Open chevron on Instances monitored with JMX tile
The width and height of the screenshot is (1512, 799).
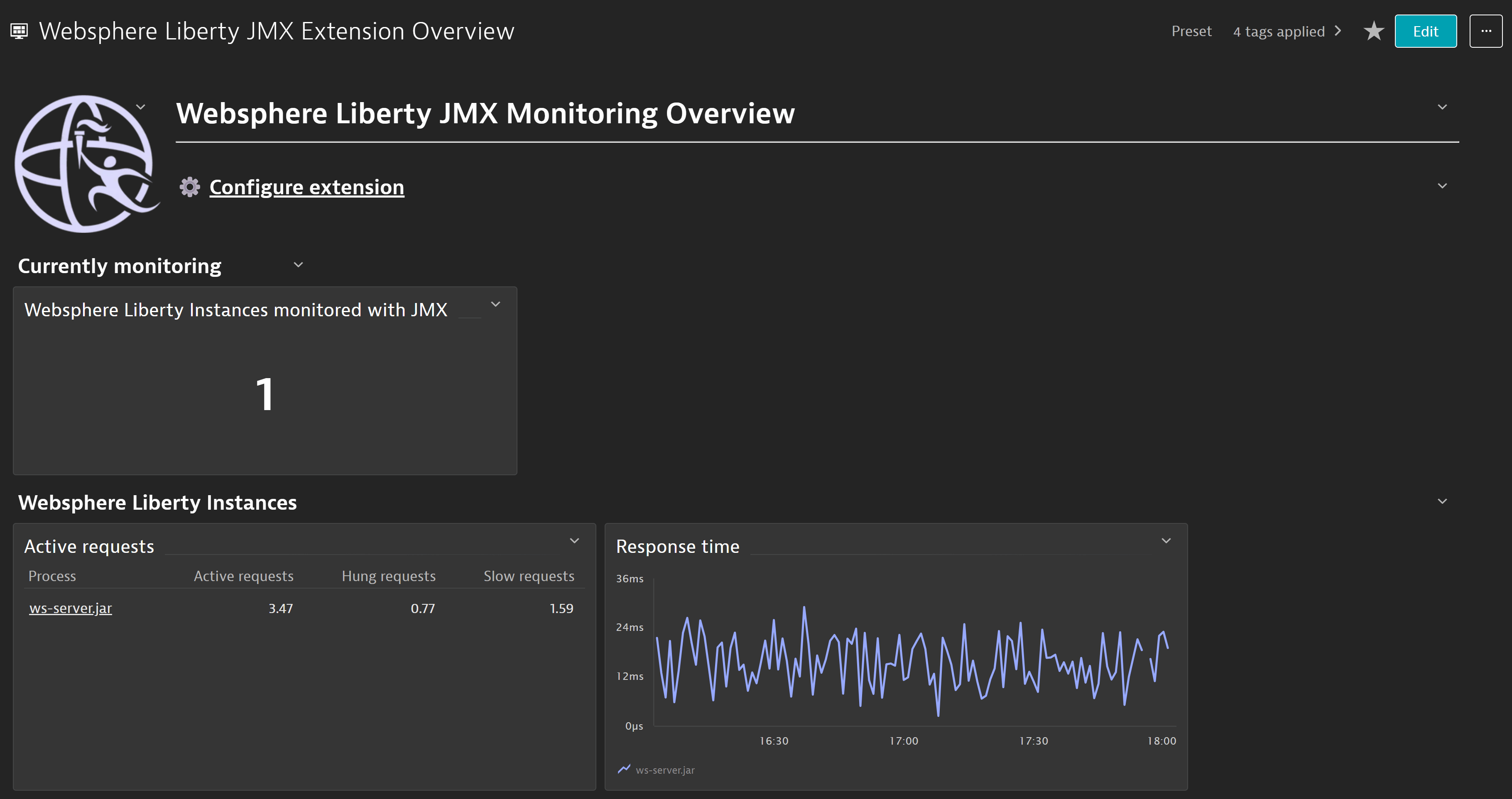[x=495, y=305]
